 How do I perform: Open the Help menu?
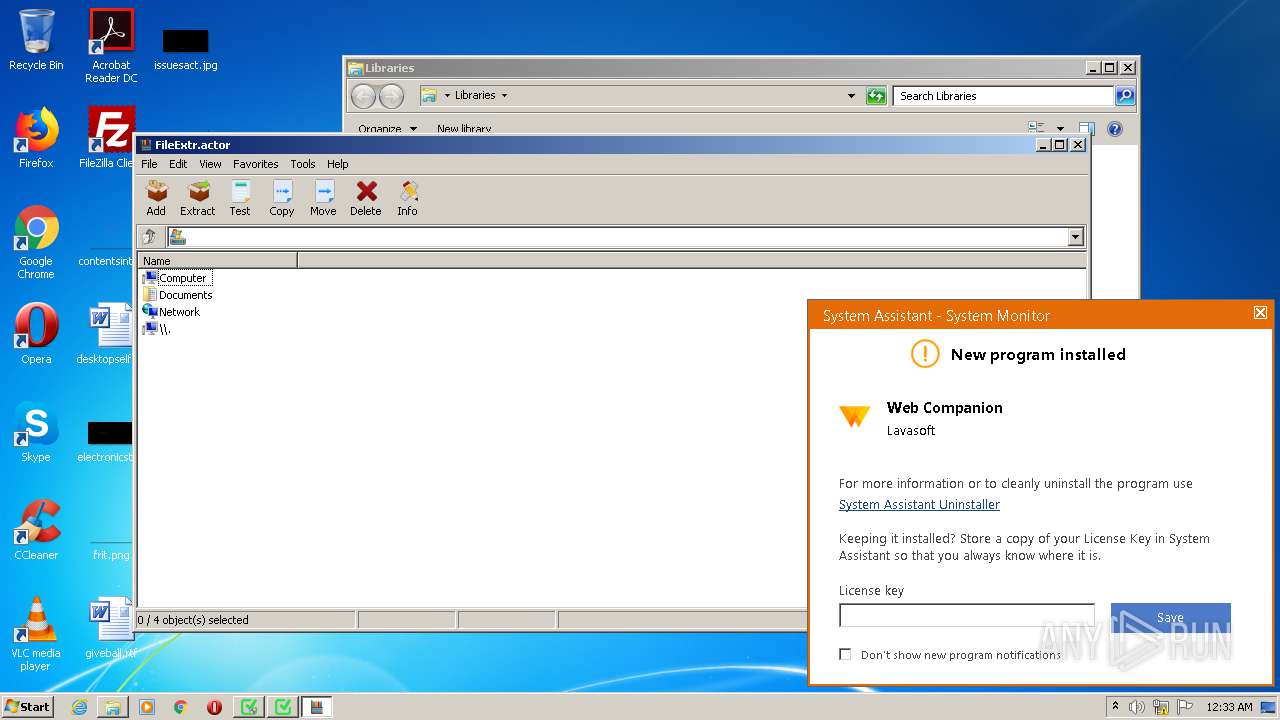338,164
